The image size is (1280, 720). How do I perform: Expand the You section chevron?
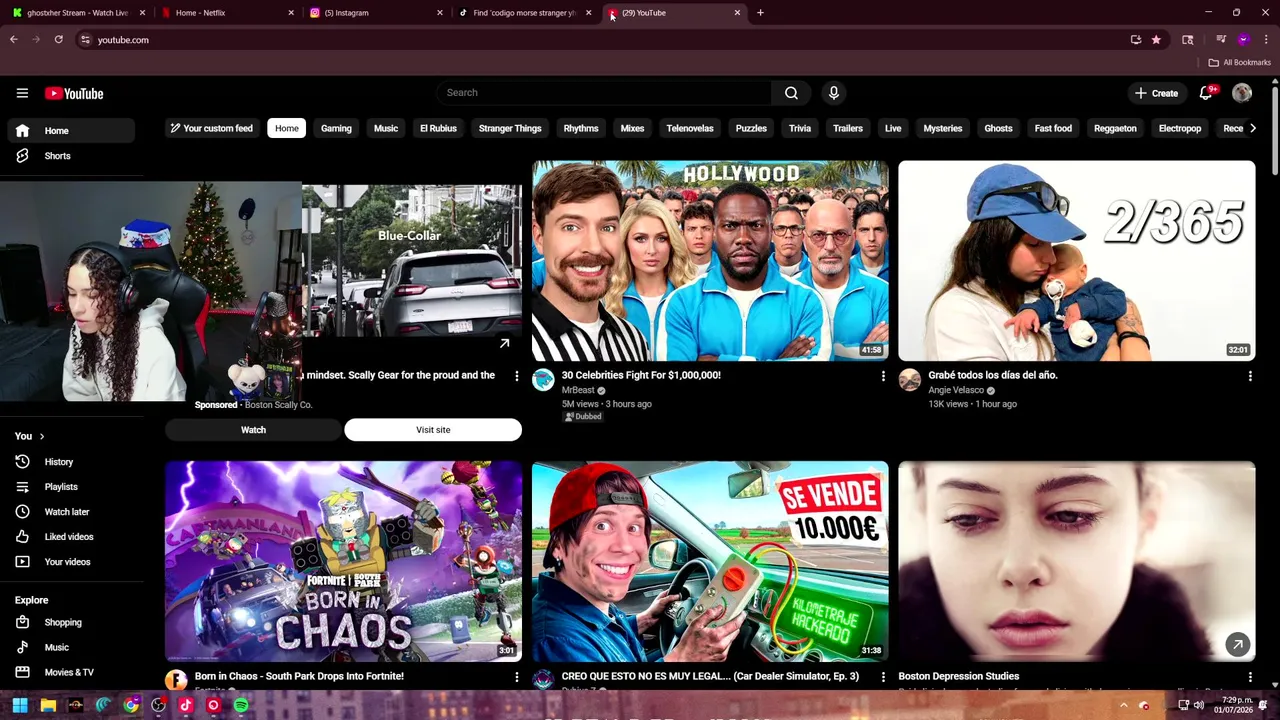pos(42,436)
